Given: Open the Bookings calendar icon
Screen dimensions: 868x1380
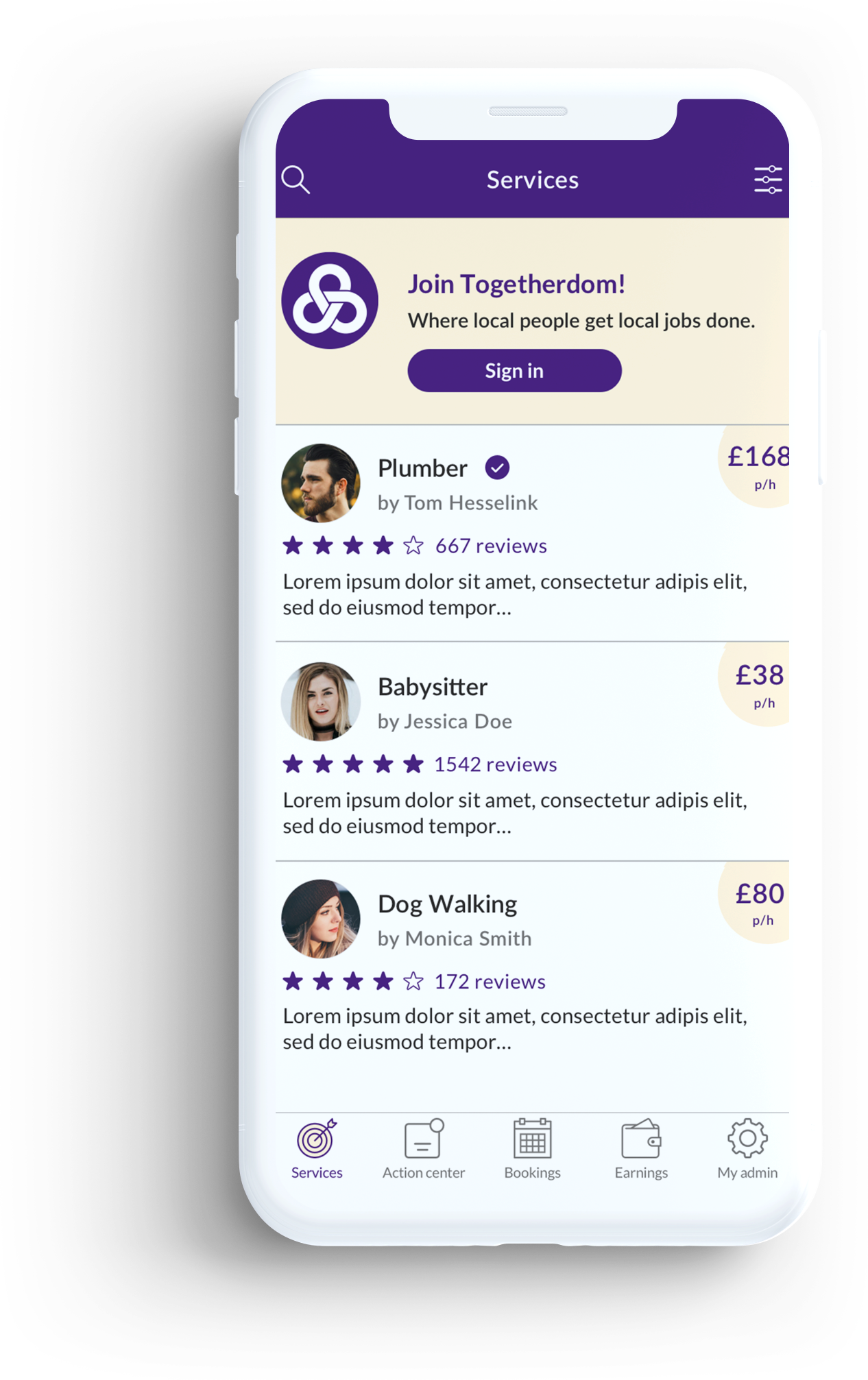Looking at the screenshot, I should click(x=532, y=1138).
